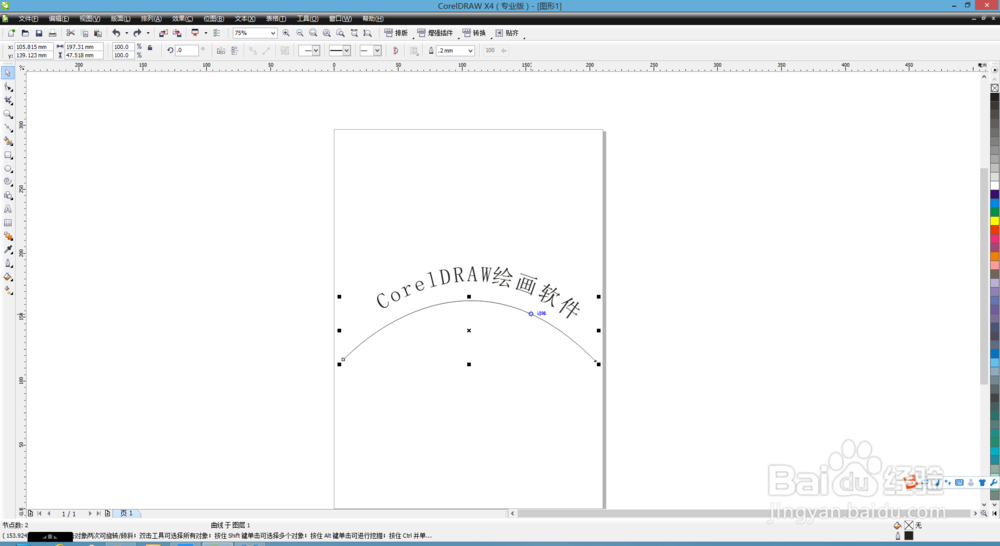Screen dimensions: 1000x546
Task: Open the outline line style dropdown
Action: pos(346,50)
